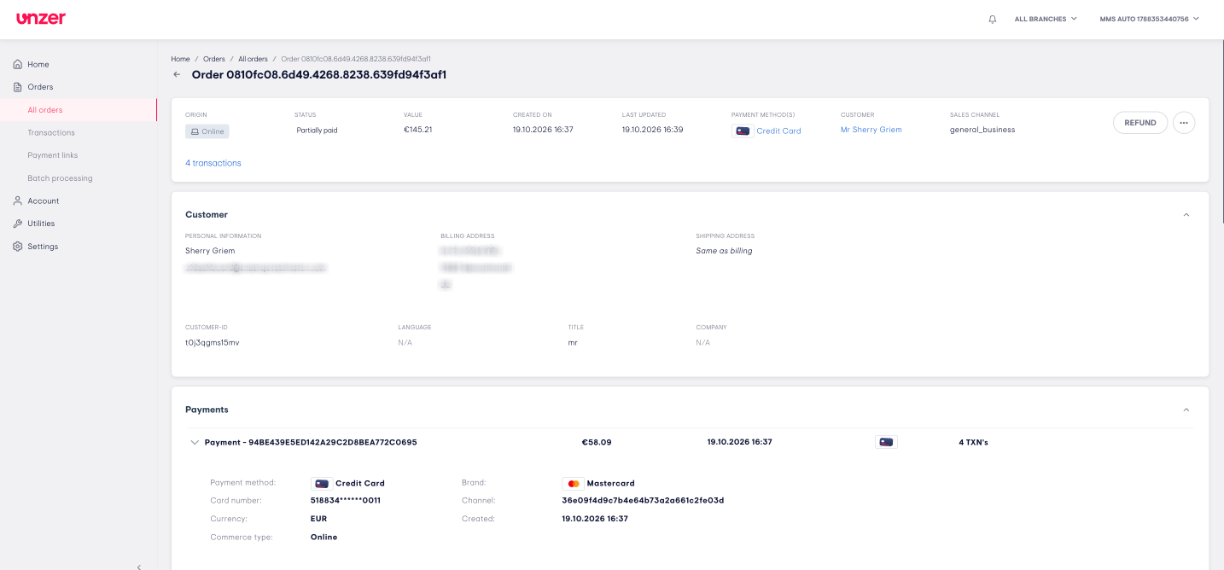Collapse the sidebar with bottom chevron
Image resolution: width=1224 pixels, height=570 pixels.
(139, 566)
